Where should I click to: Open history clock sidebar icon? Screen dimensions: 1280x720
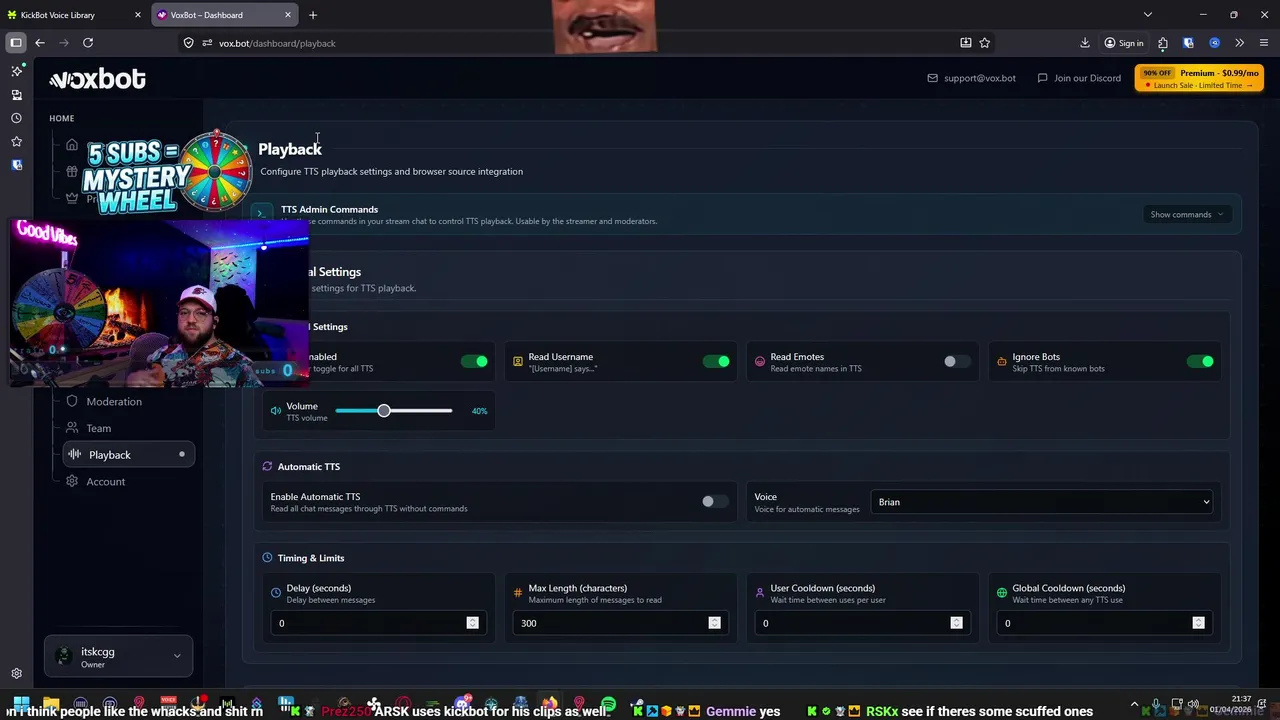16,118
